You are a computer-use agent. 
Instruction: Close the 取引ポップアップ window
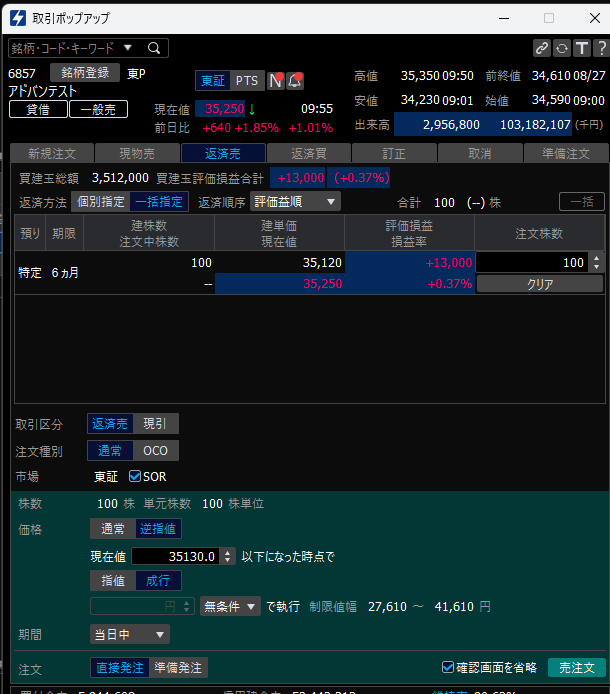click(595, 18)
